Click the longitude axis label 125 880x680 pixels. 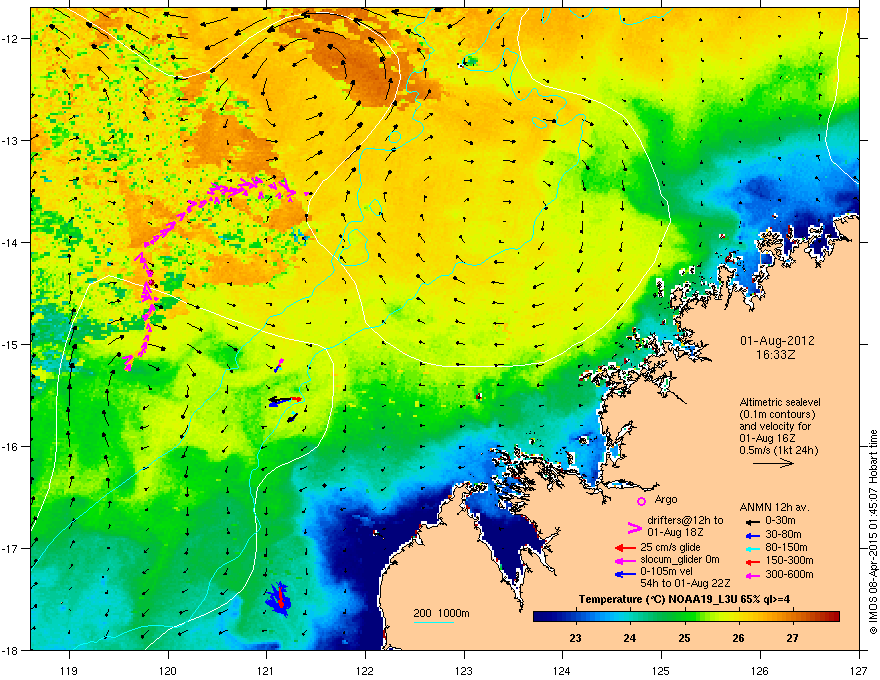pyautogui.click(x=662, y=670)
